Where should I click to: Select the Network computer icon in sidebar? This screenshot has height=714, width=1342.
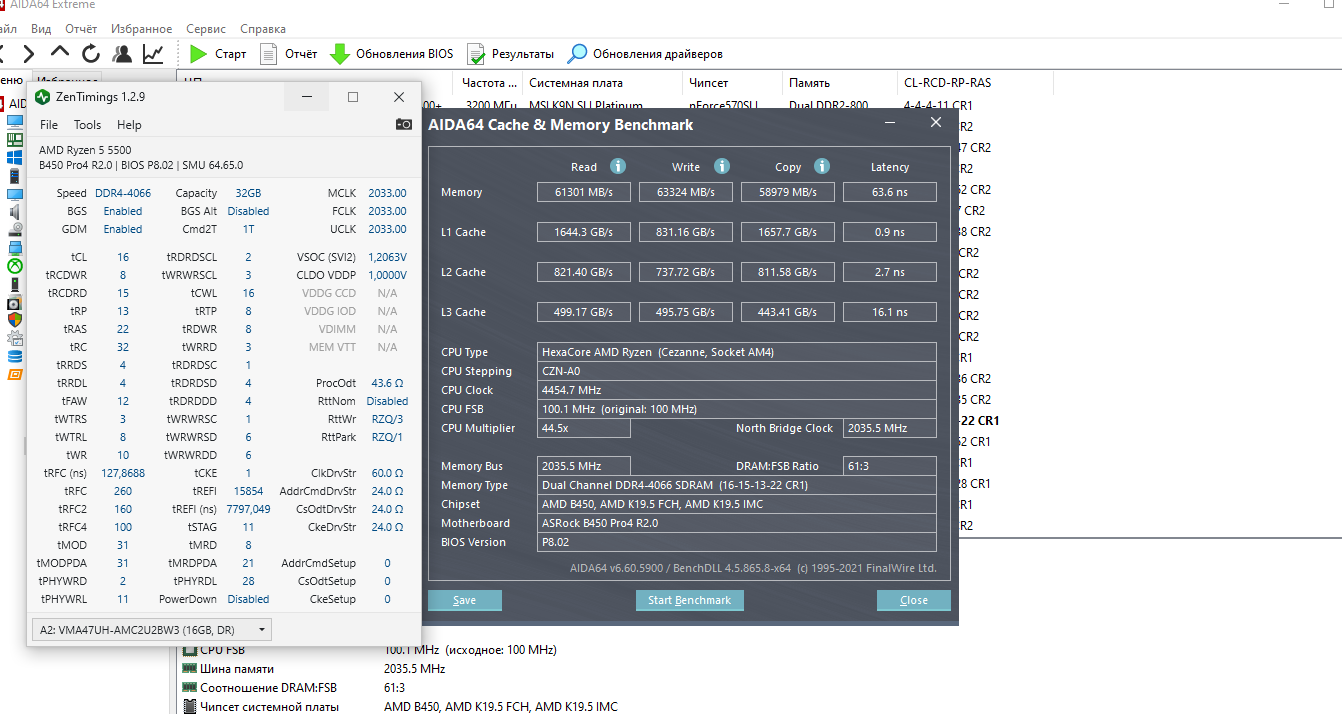(x=15, y=248)
